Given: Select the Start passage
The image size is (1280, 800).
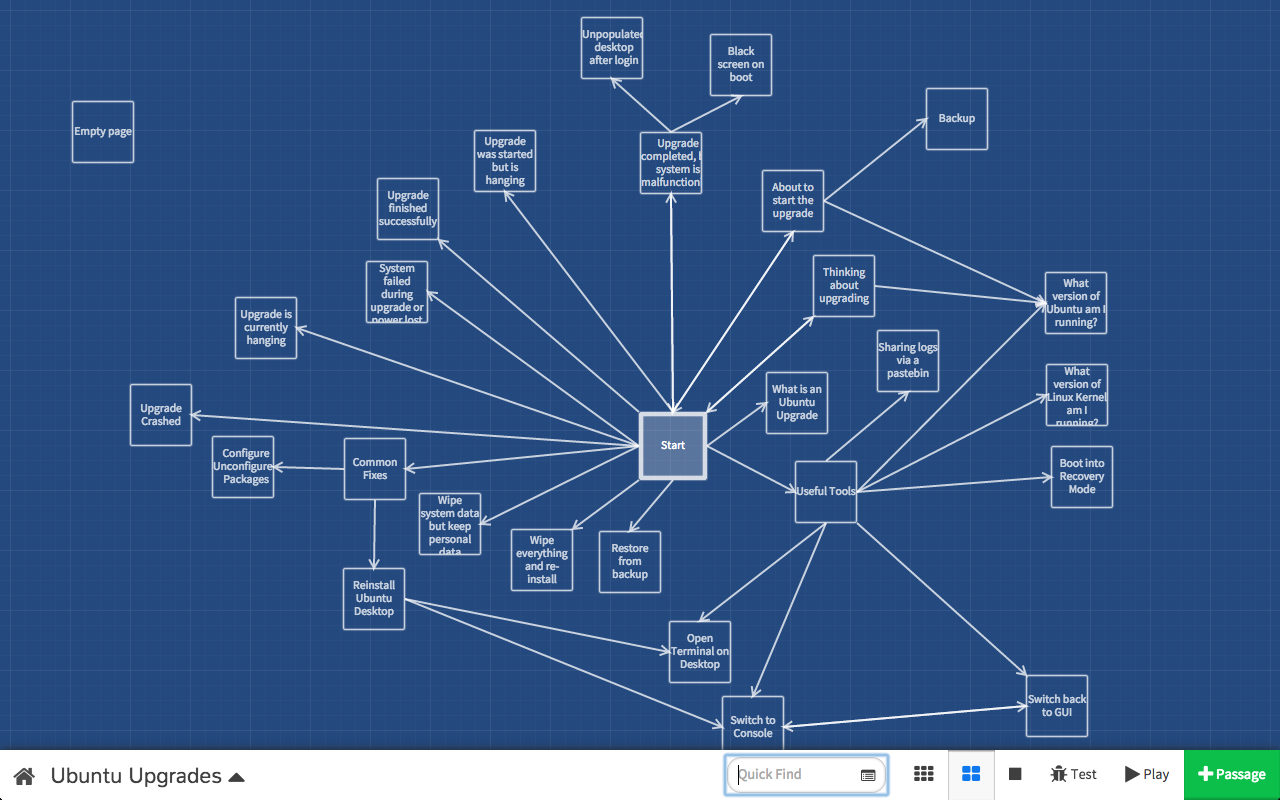Looking at the screenshot, I should click(673, 446).
